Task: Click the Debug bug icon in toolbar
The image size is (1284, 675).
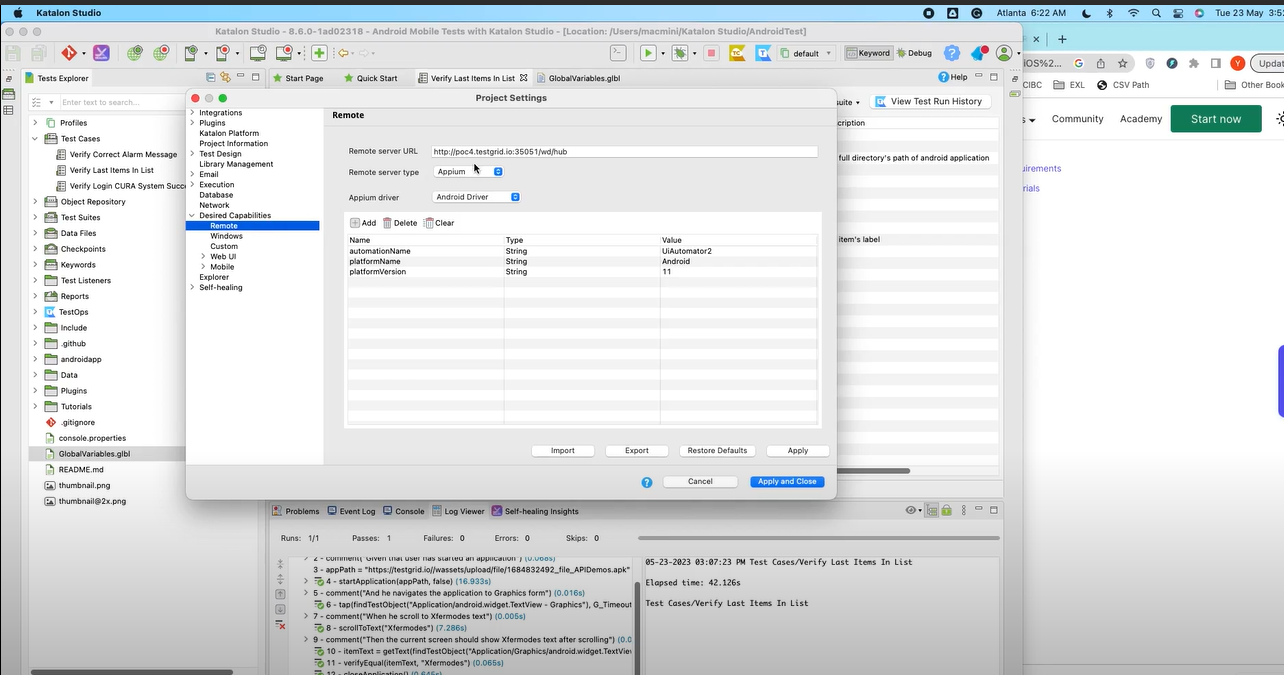Action: 680,53
